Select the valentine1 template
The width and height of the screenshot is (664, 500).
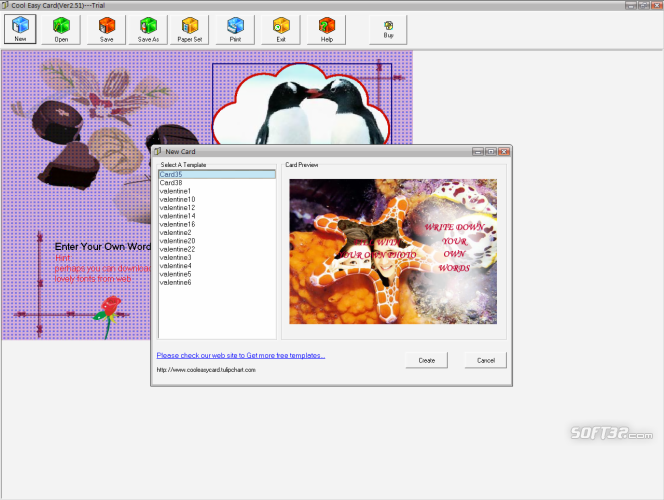(217, 191)
